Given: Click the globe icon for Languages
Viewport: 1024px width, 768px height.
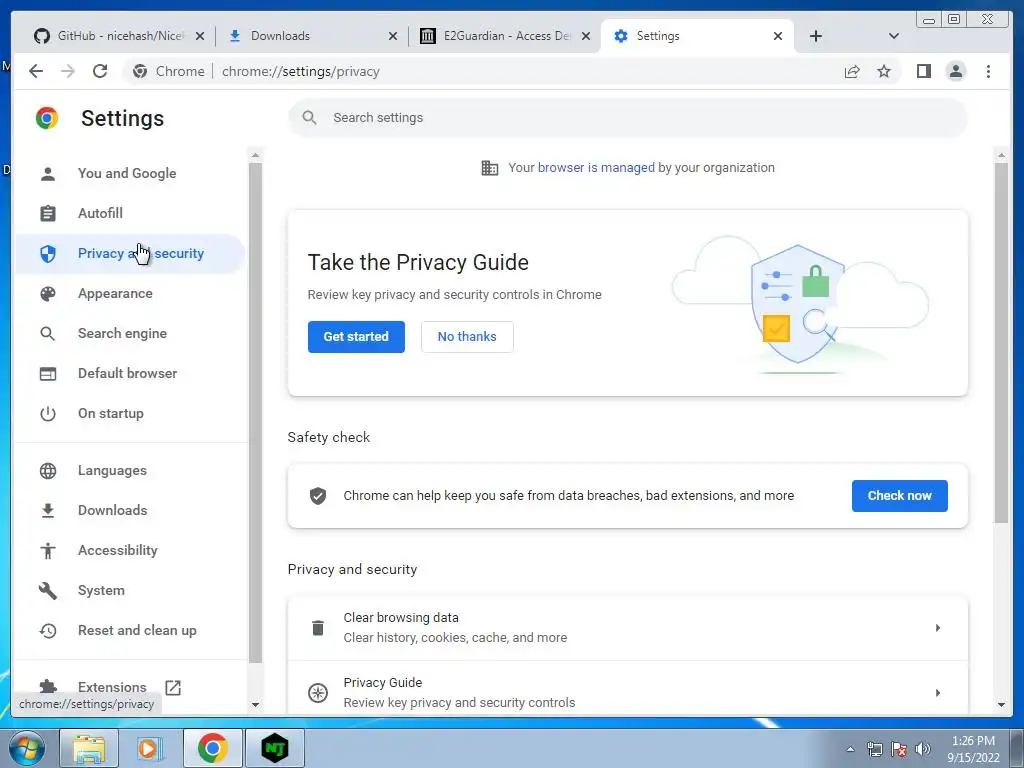Looking at the screenshot, I should pyautogui.click(x=48, y=471).
